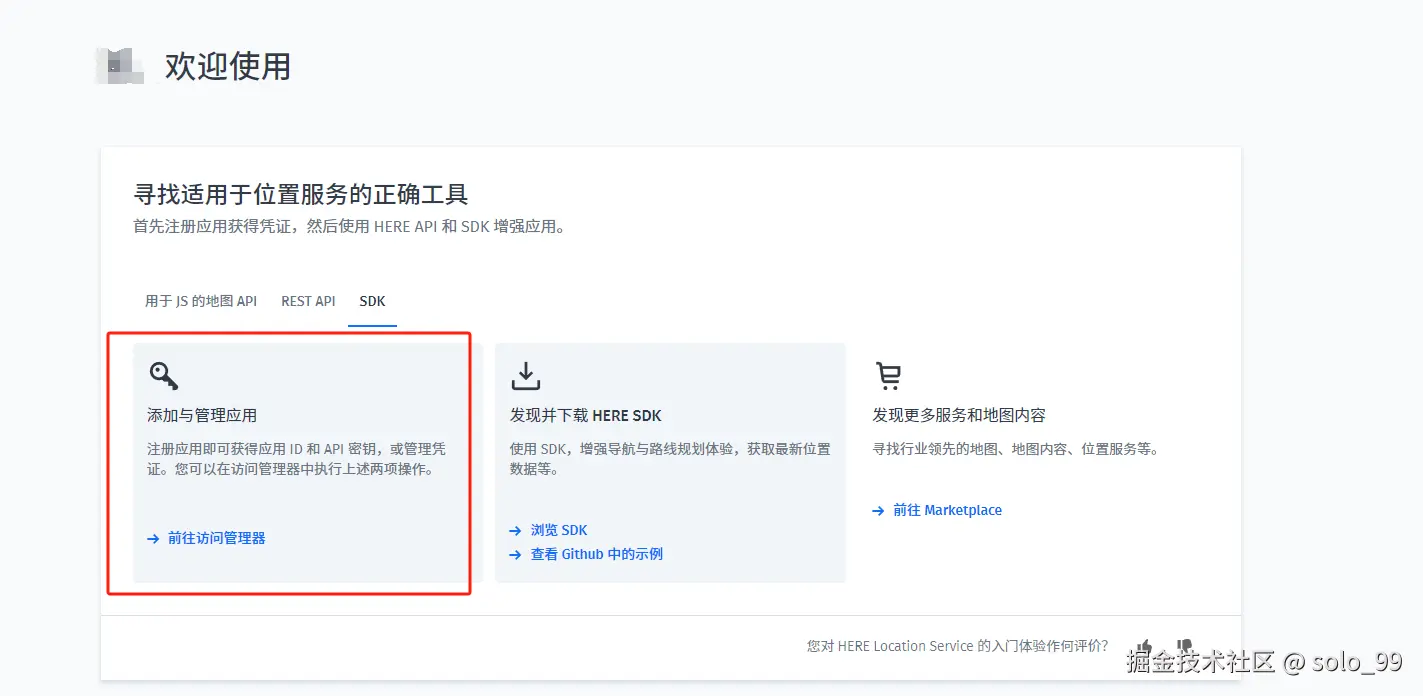Switch to the REST API tab

(308, 301)
